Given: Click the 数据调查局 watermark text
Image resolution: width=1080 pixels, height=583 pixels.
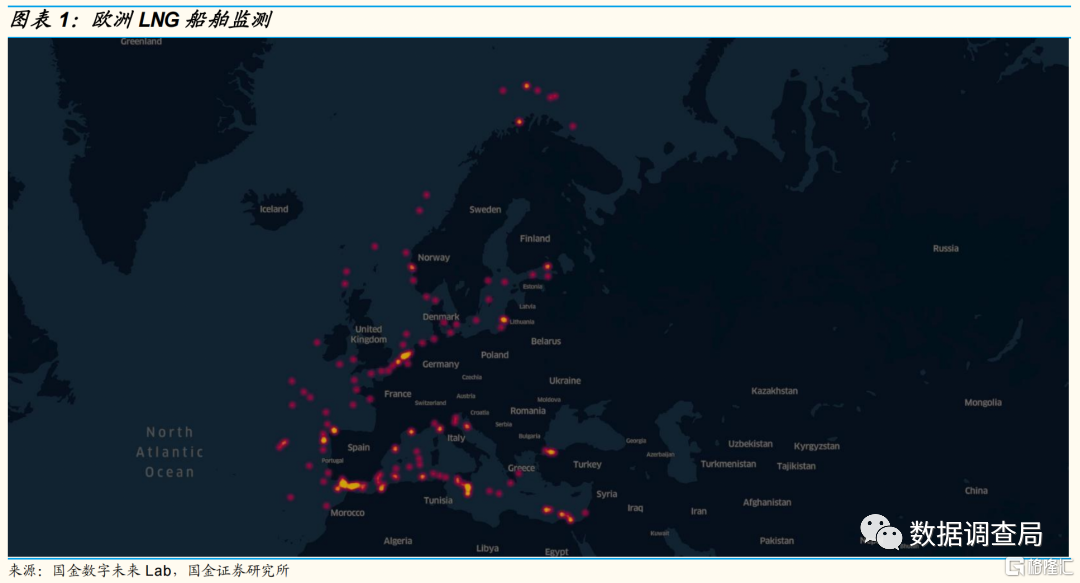Looking at the screenshot, I should point(975,533).
